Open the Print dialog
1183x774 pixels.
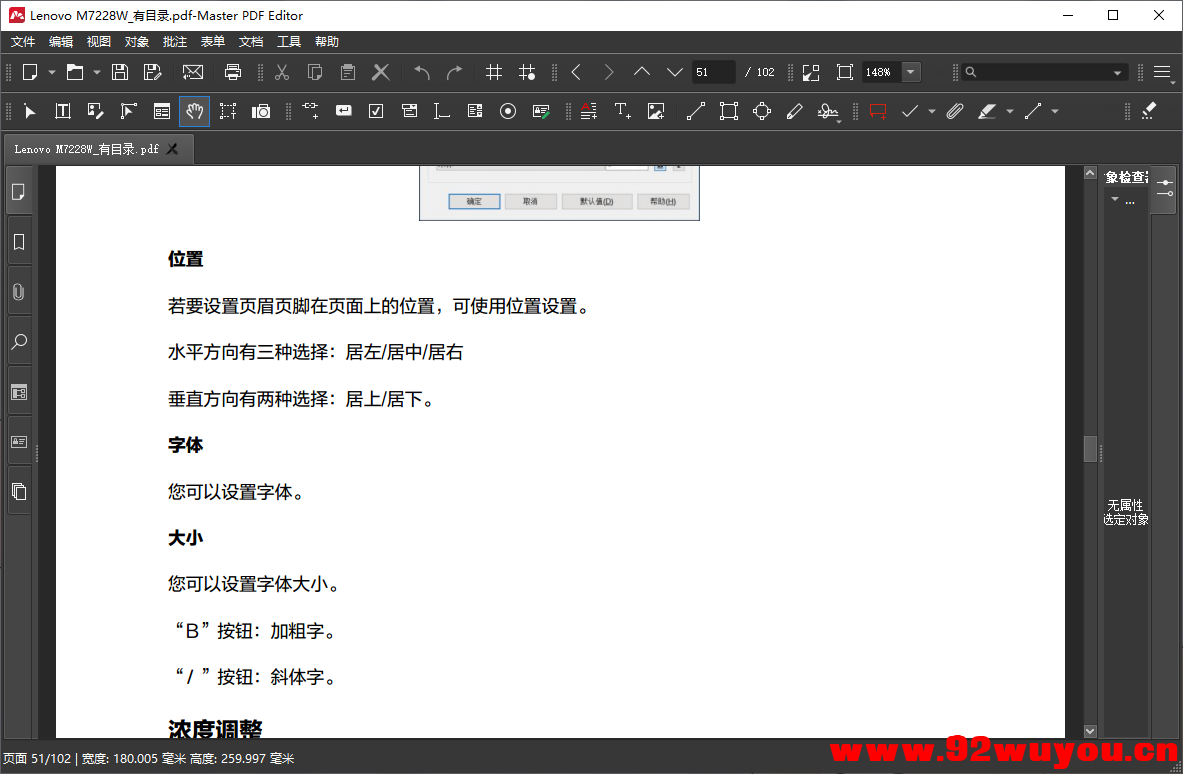pos(232,72)
